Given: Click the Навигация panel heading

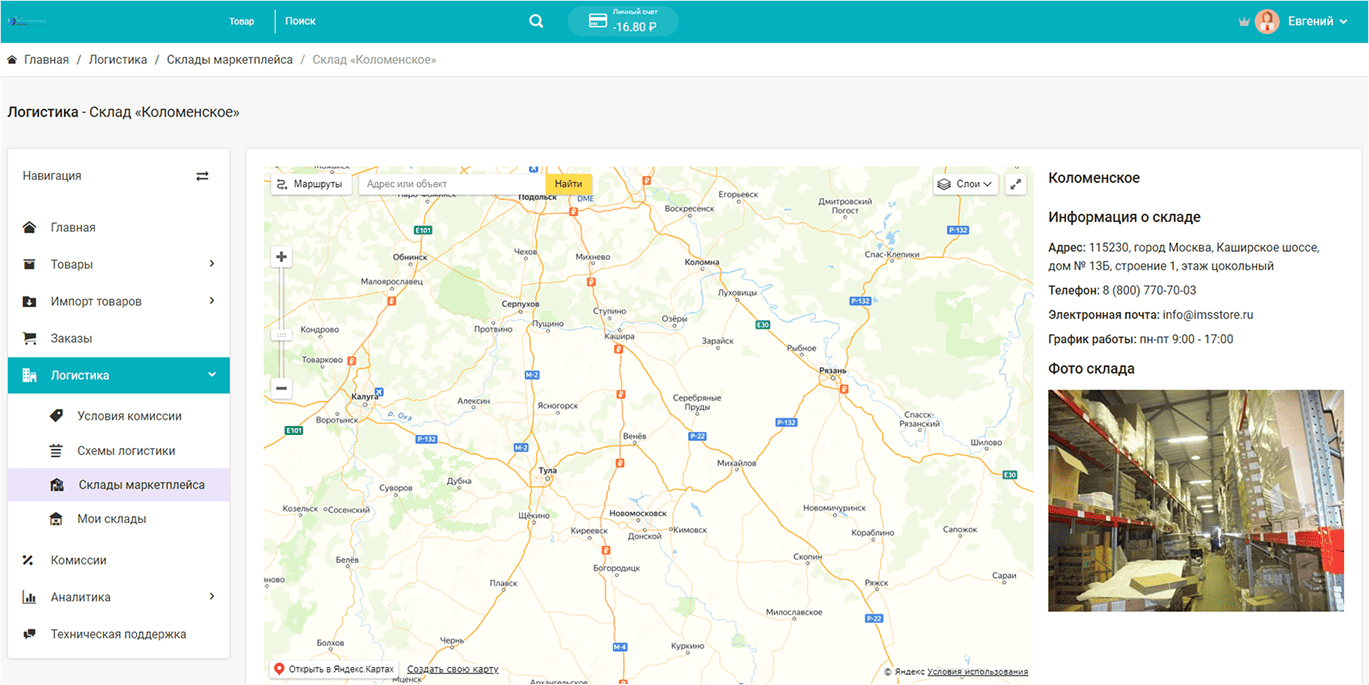Looking at the screenshot, I should (52, 176).
